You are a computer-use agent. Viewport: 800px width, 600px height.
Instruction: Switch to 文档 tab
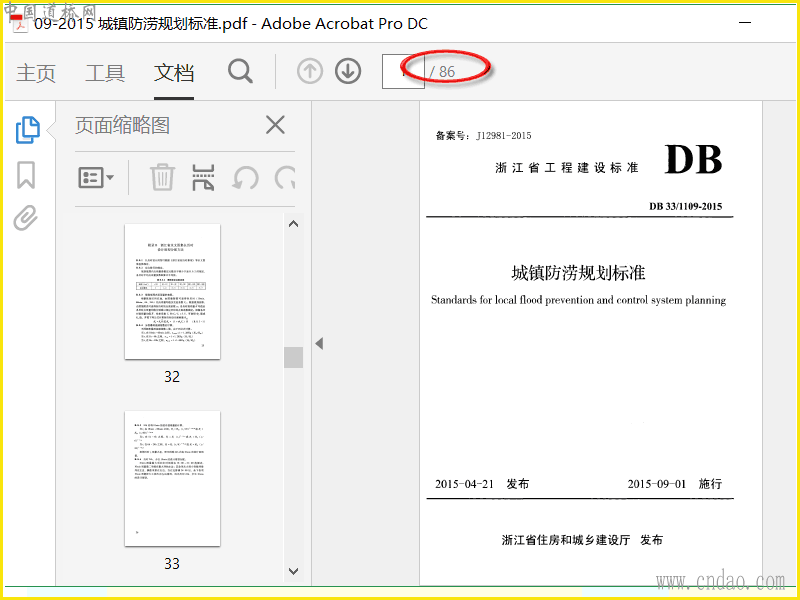[174, 73]
